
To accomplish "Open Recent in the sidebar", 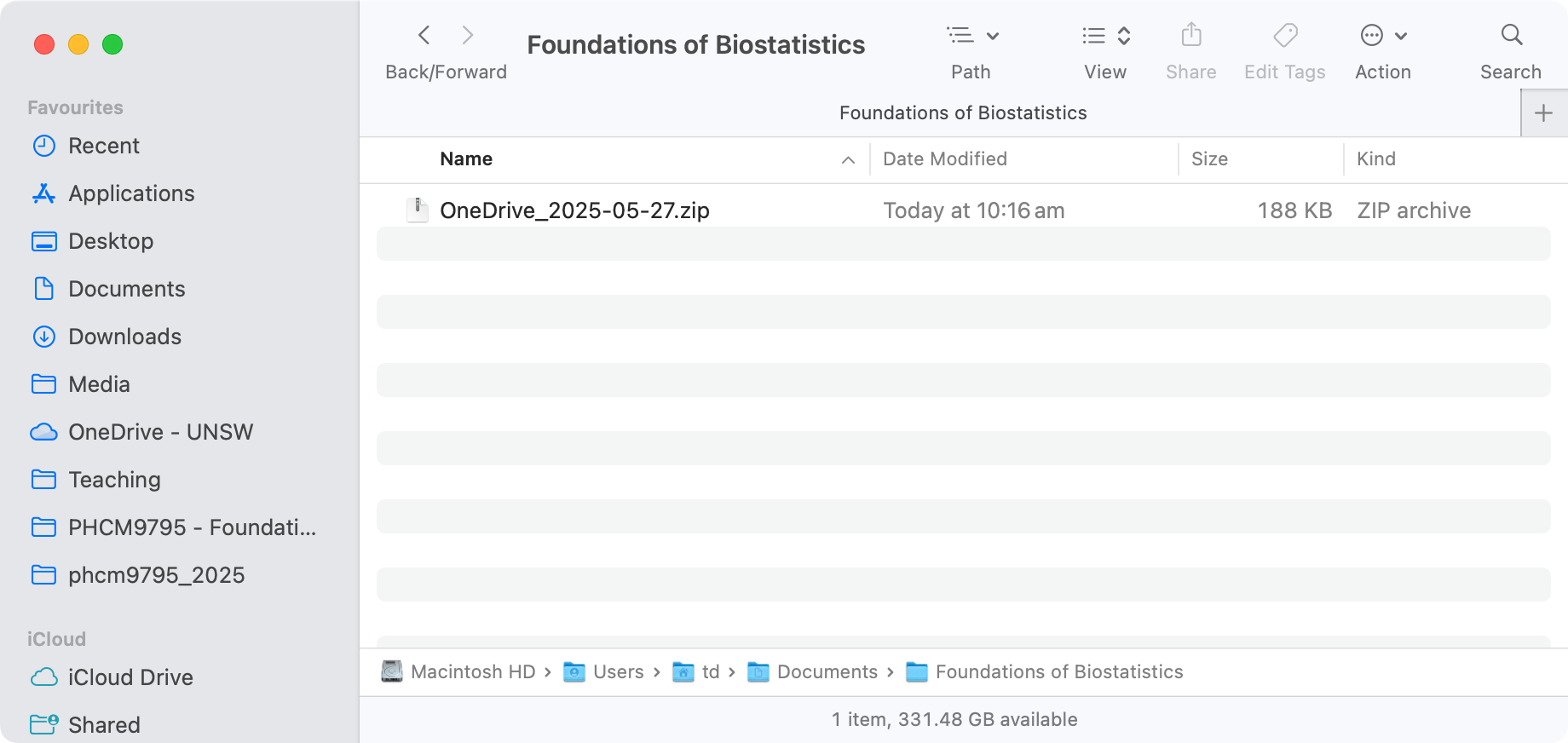I will click(x=103, y=146).
